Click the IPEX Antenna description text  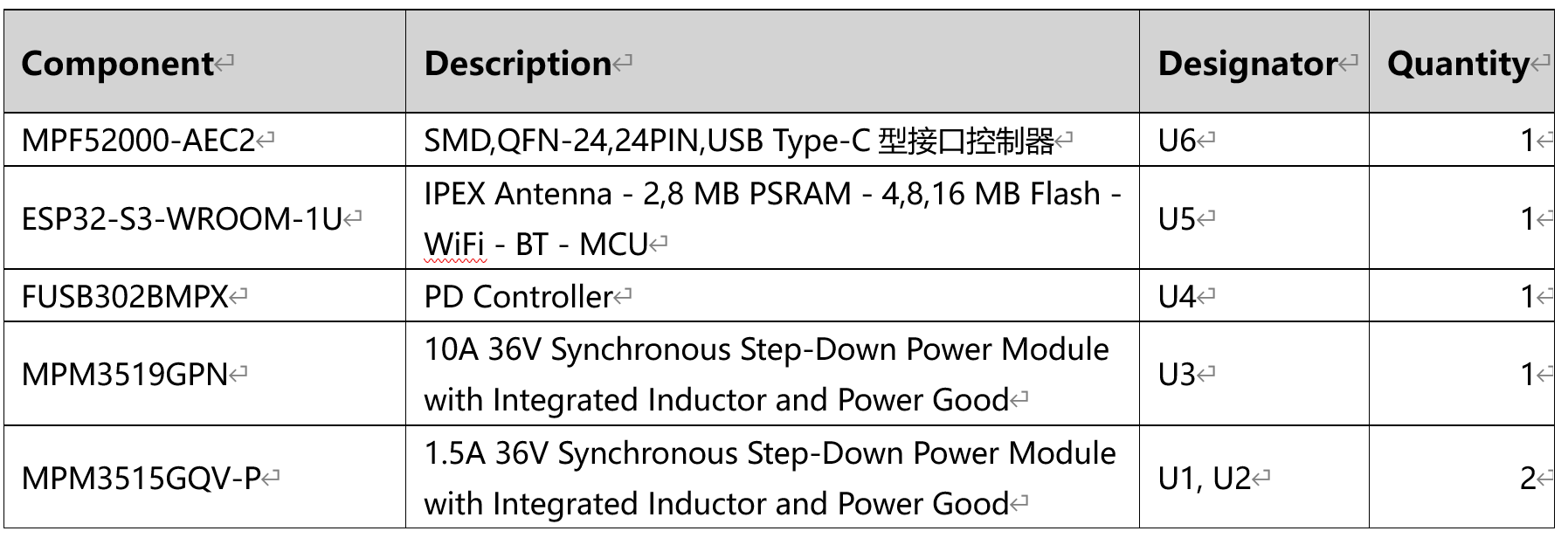coord(771,194)
